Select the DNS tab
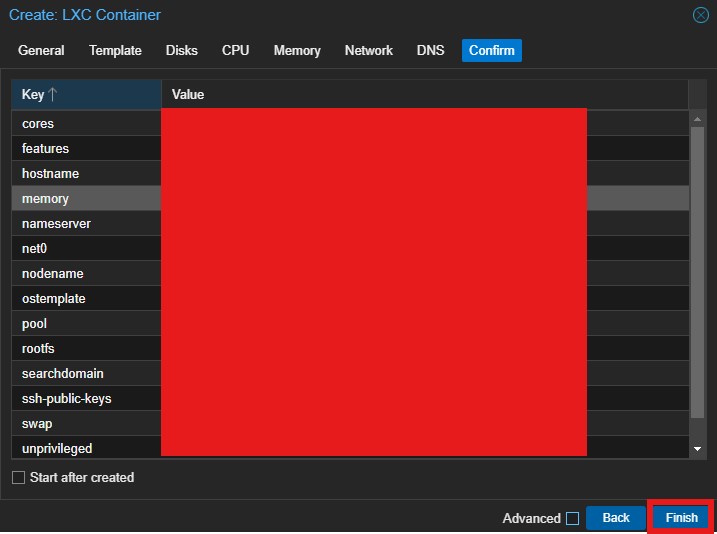Viewport: 717px width, 534px height. point(431,50)
